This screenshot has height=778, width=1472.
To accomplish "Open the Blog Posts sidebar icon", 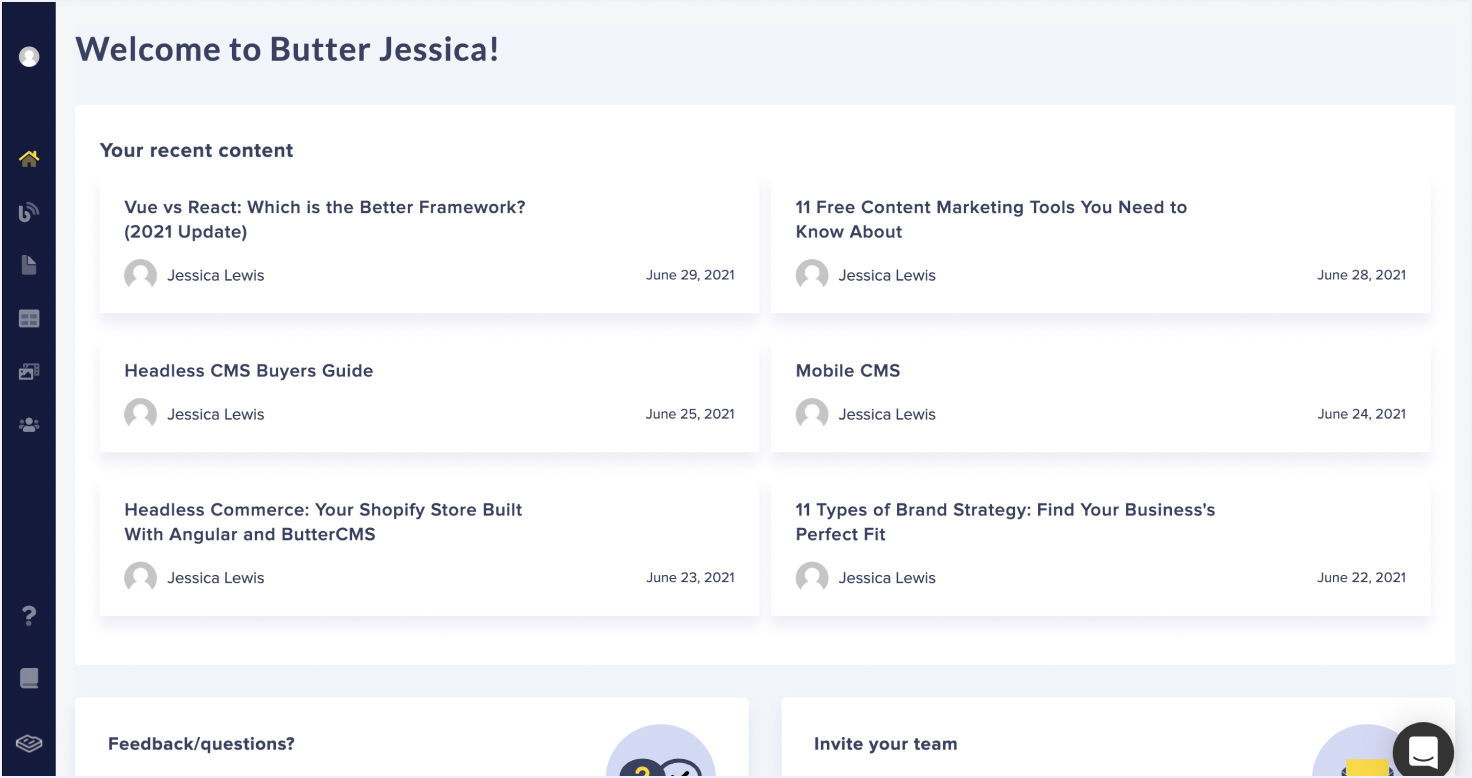I will coord(29,212).
